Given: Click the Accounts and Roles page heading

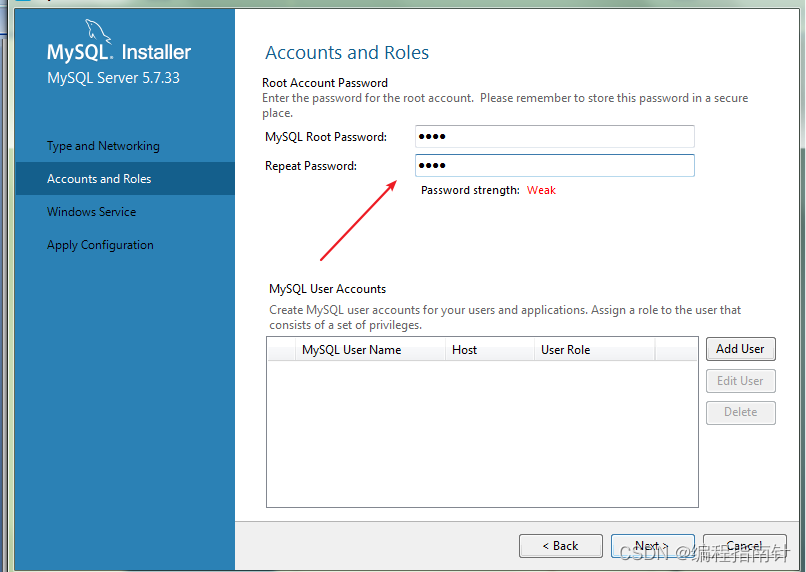Looking at the screenshot, I should coord(347,52).
